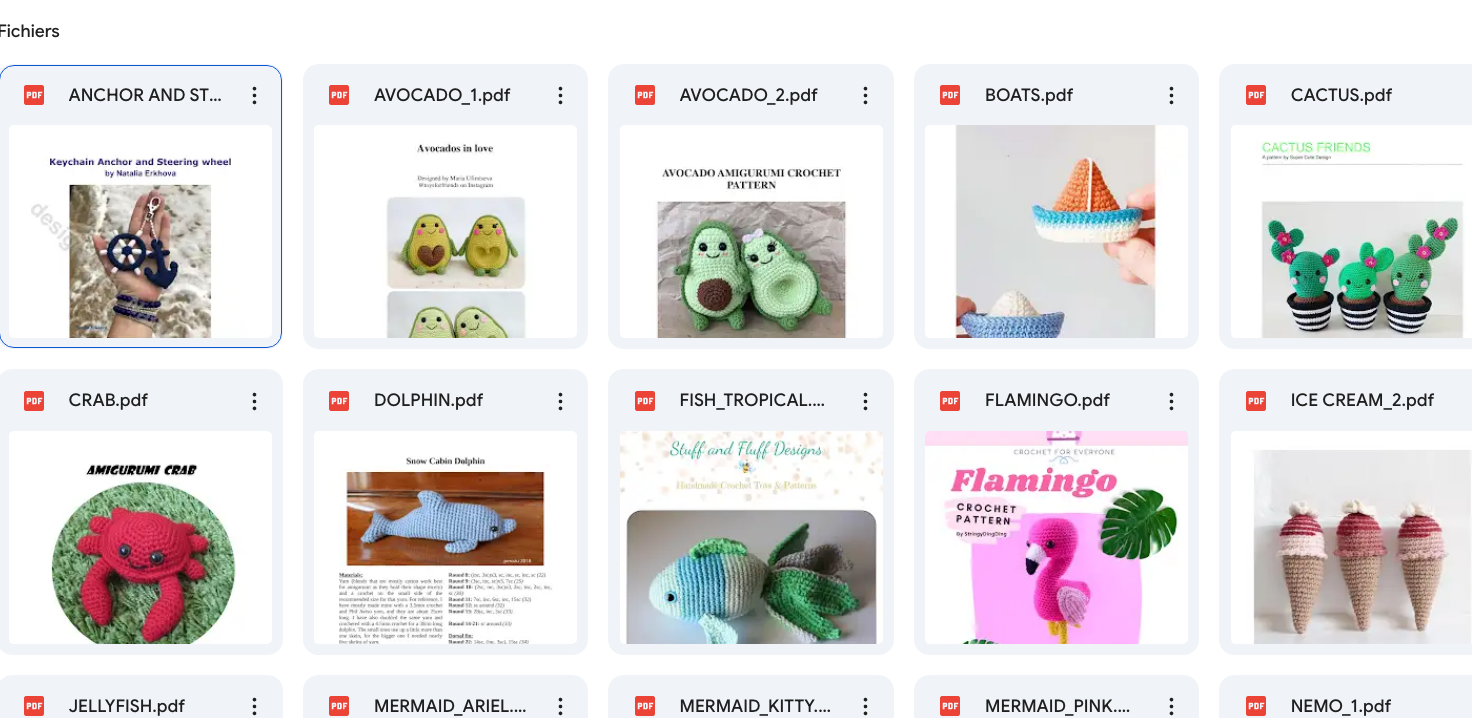Expand options for MERMAID_ARIEL file
Image resolution: width=1472 pixels, height=718 pixels.
click(560, 706)
